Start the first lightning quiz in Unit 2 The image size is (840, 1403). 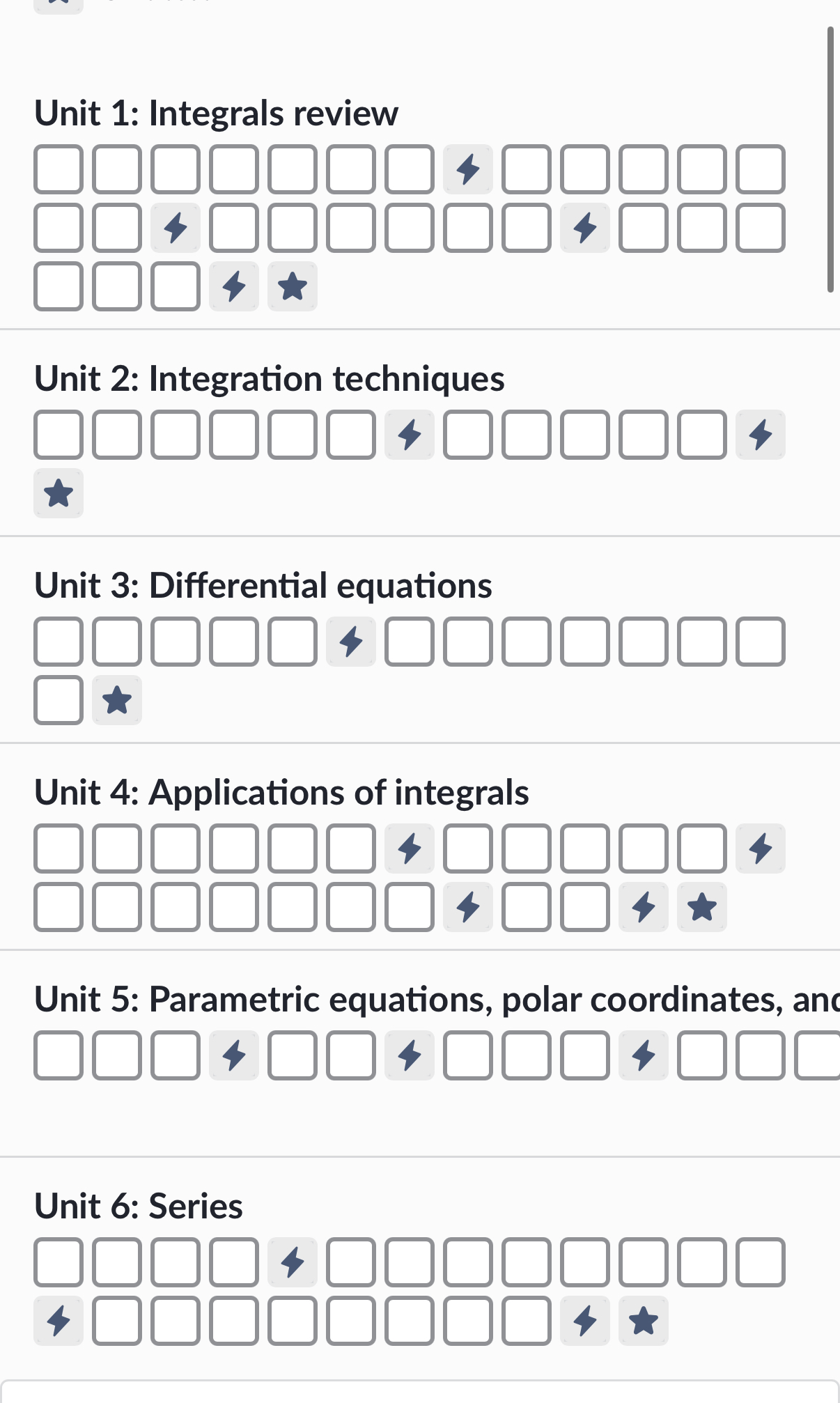coord(410,435)
